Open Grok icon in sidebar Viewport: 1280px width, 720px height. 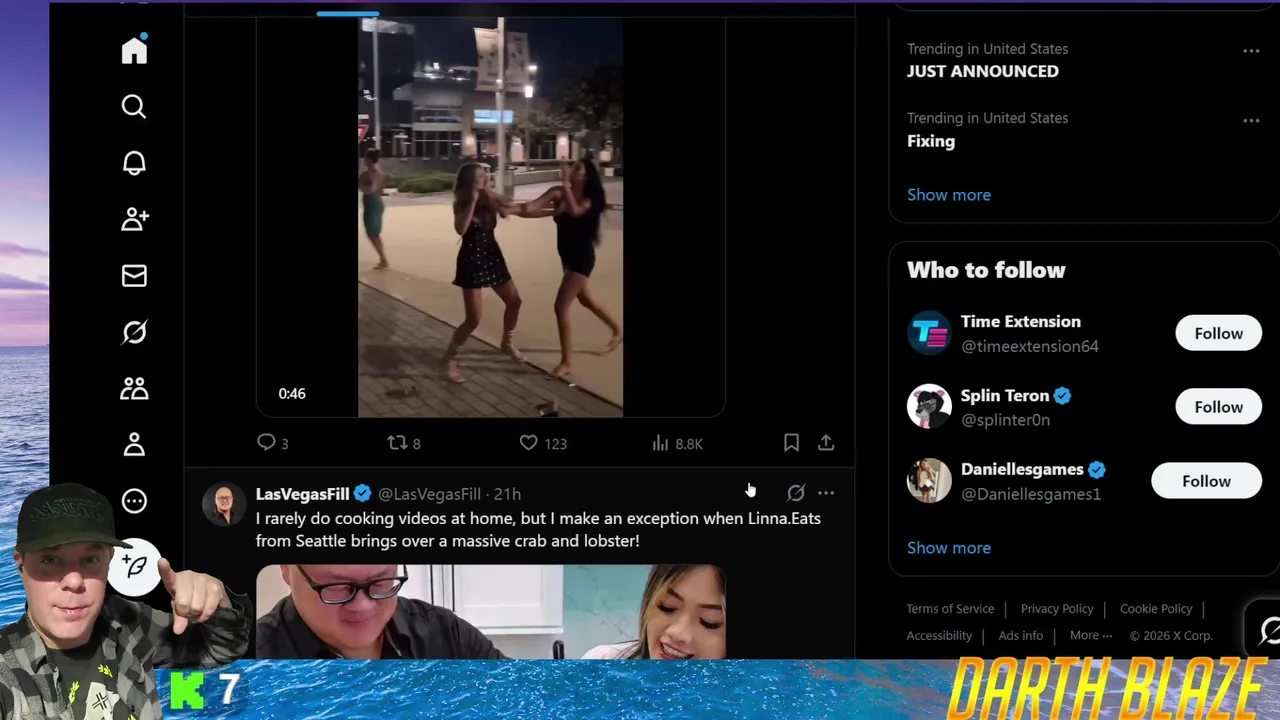134,332
